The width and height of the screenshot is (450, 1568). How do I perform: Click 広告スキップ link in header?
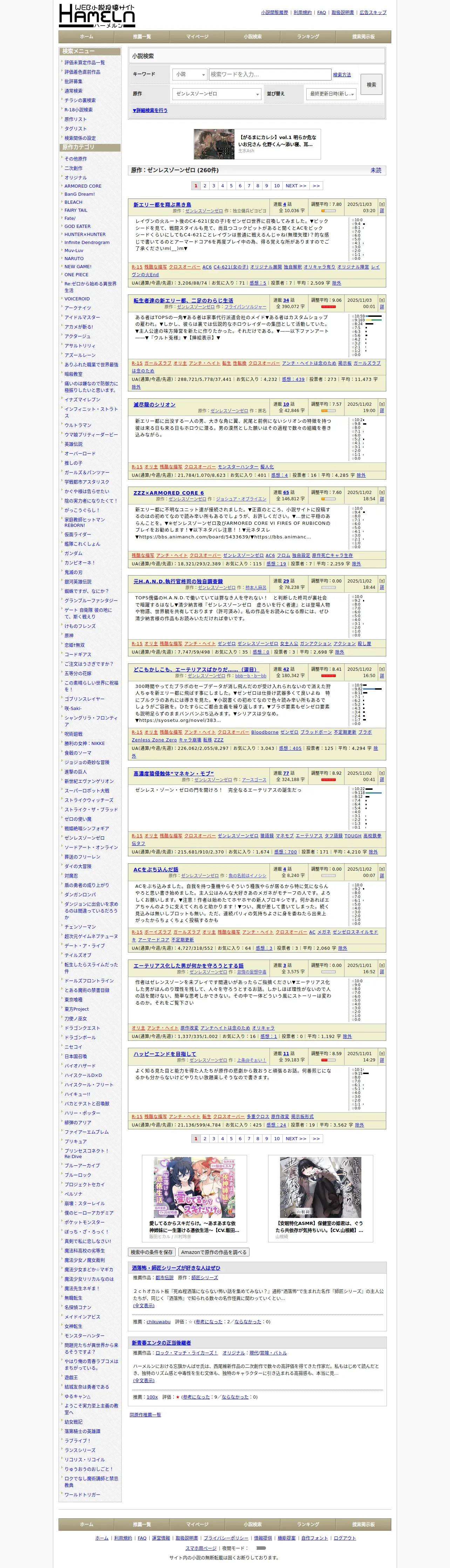coord(373,12)
